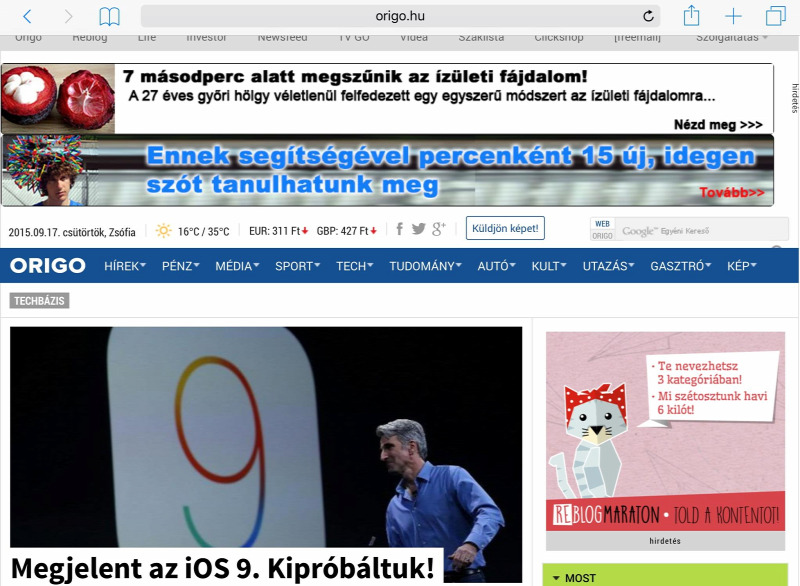
Task: Click the Te nevezhetsz 3 kategóriában! text
Action: coord(699,373)
